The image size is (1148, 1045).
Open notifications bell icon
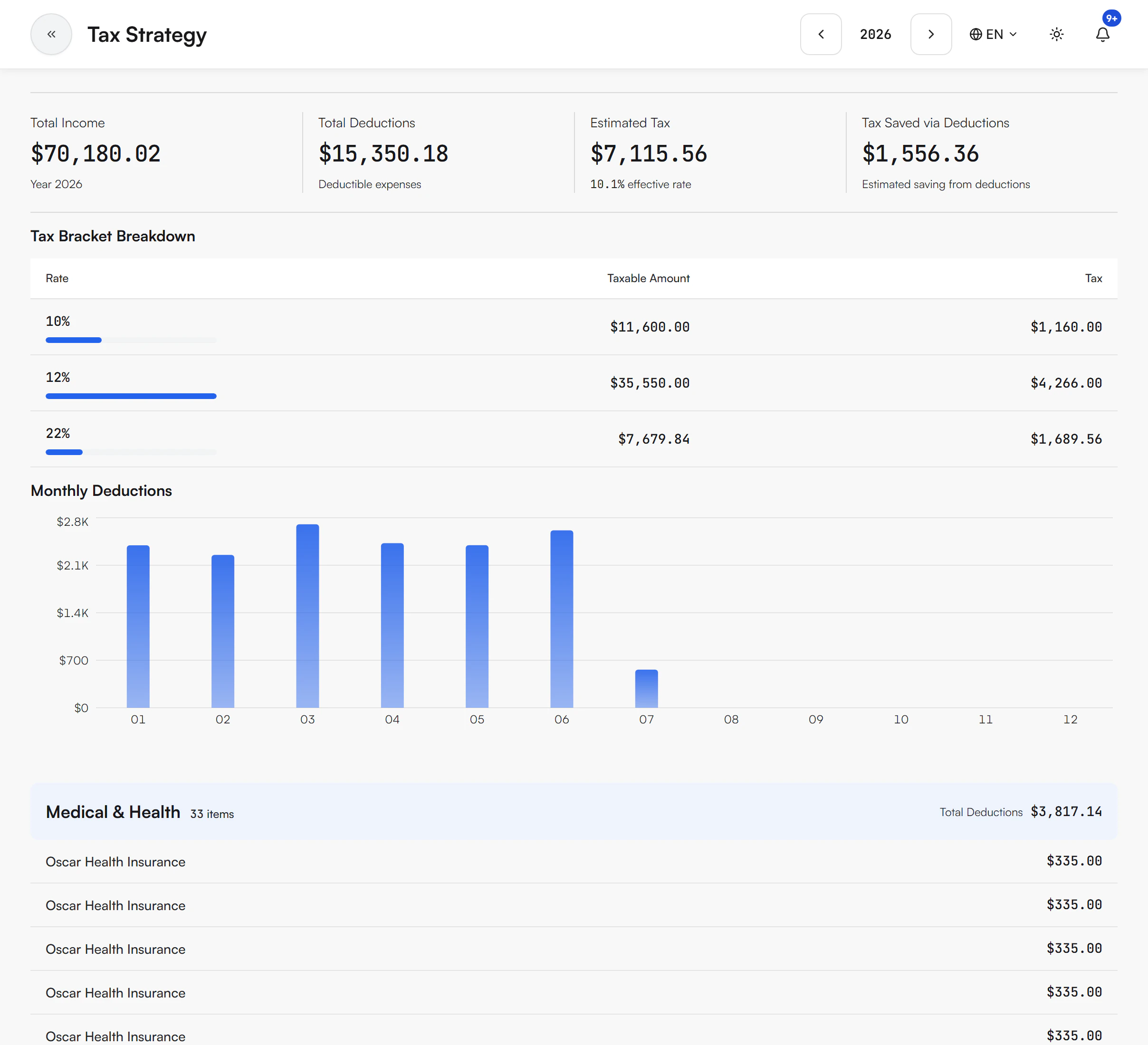pyautogui.click(x=1102, y=34)
